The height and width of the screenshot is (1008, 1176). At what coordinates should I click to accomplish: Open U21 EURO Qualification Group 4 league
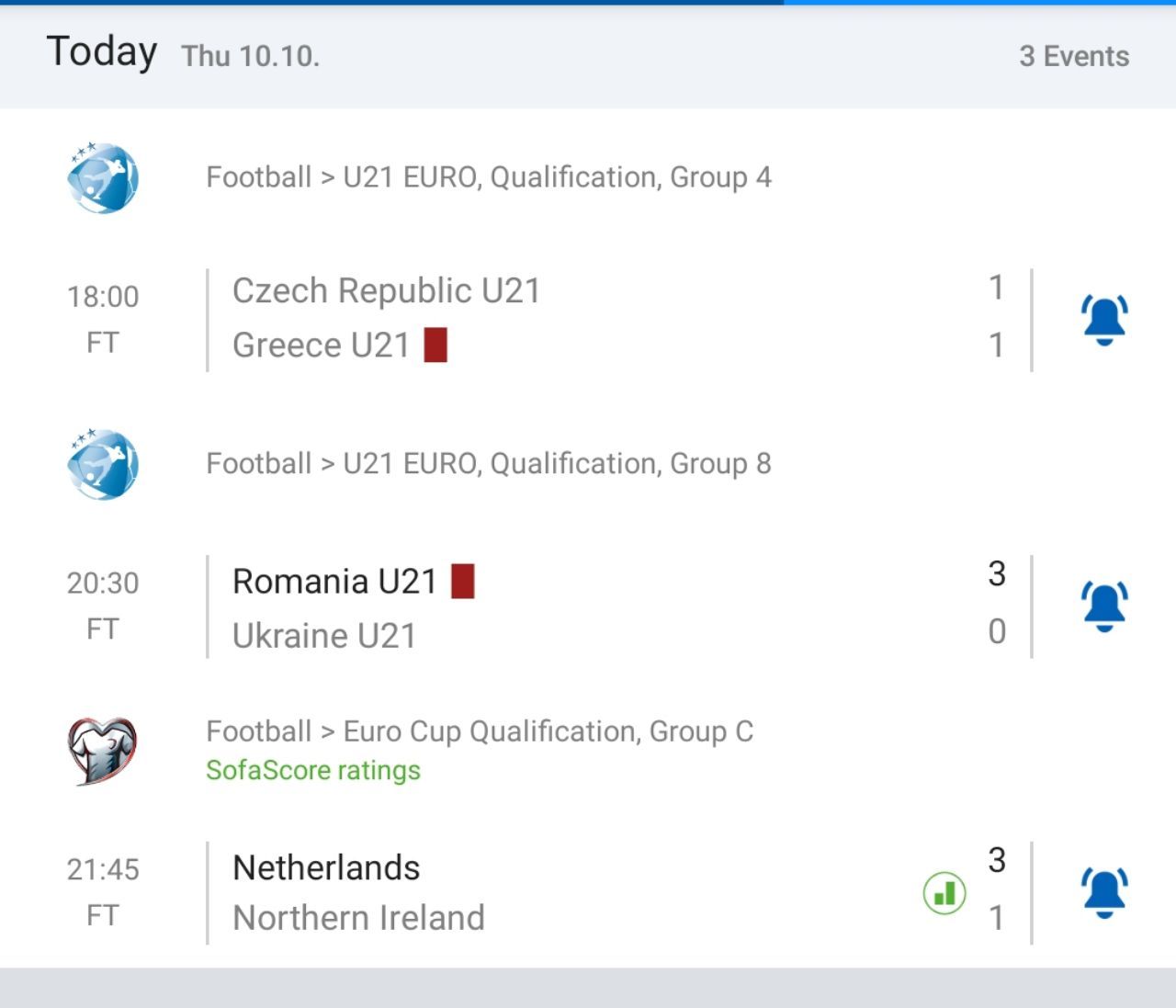pos(489,177)
